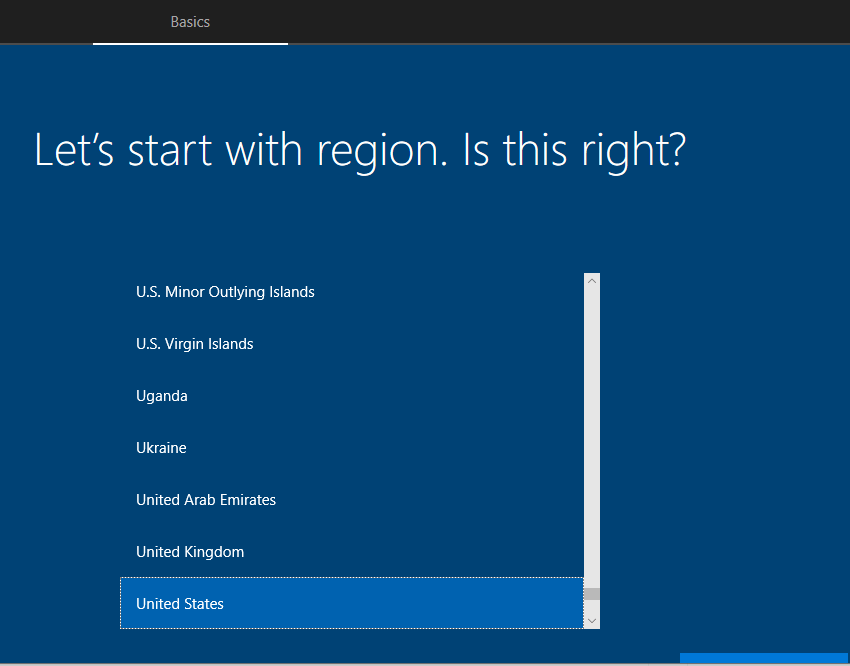The image size is (850, 666).
Task: Click the "Is this right?" heading text
Action: tap(575, 150)
